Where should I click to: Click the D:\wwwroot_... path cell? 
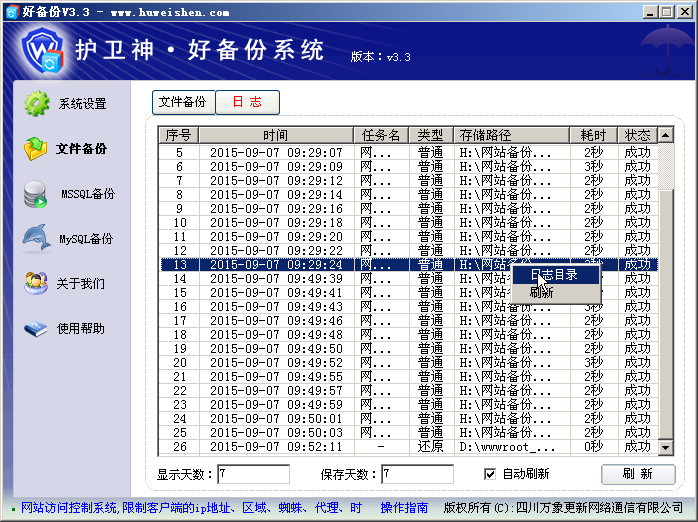tap(511, 447)
